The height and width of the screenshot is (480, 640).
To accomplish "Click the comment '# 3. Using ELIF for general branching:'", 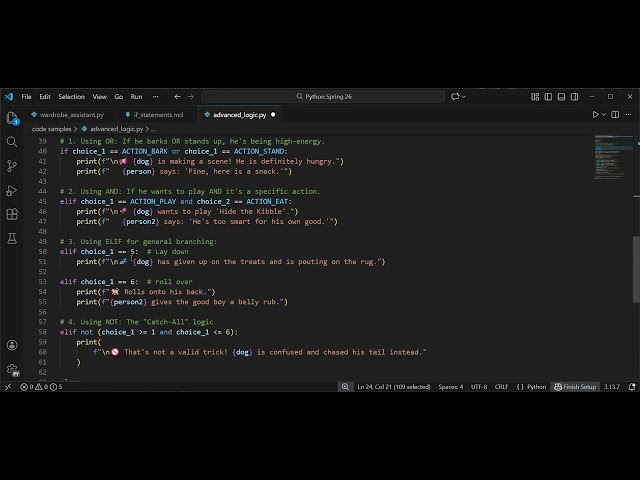I will coord(138,242).
